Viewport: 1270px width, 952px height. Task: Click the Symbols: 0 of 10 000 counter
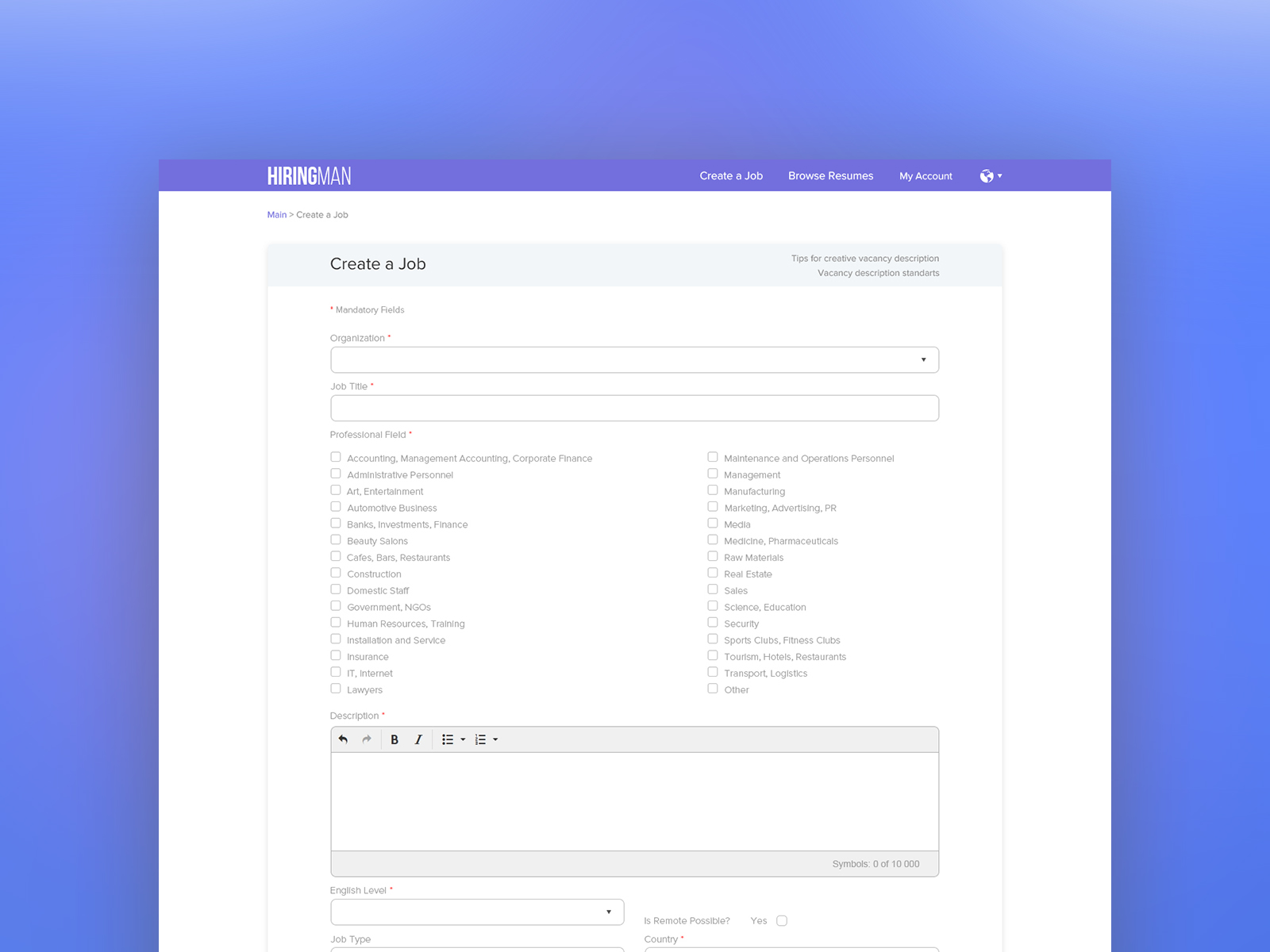coord(876,864)
